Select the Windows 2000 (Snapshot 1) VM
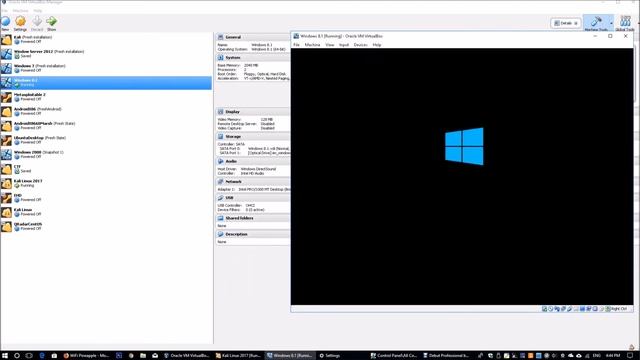 click(106, 154)
